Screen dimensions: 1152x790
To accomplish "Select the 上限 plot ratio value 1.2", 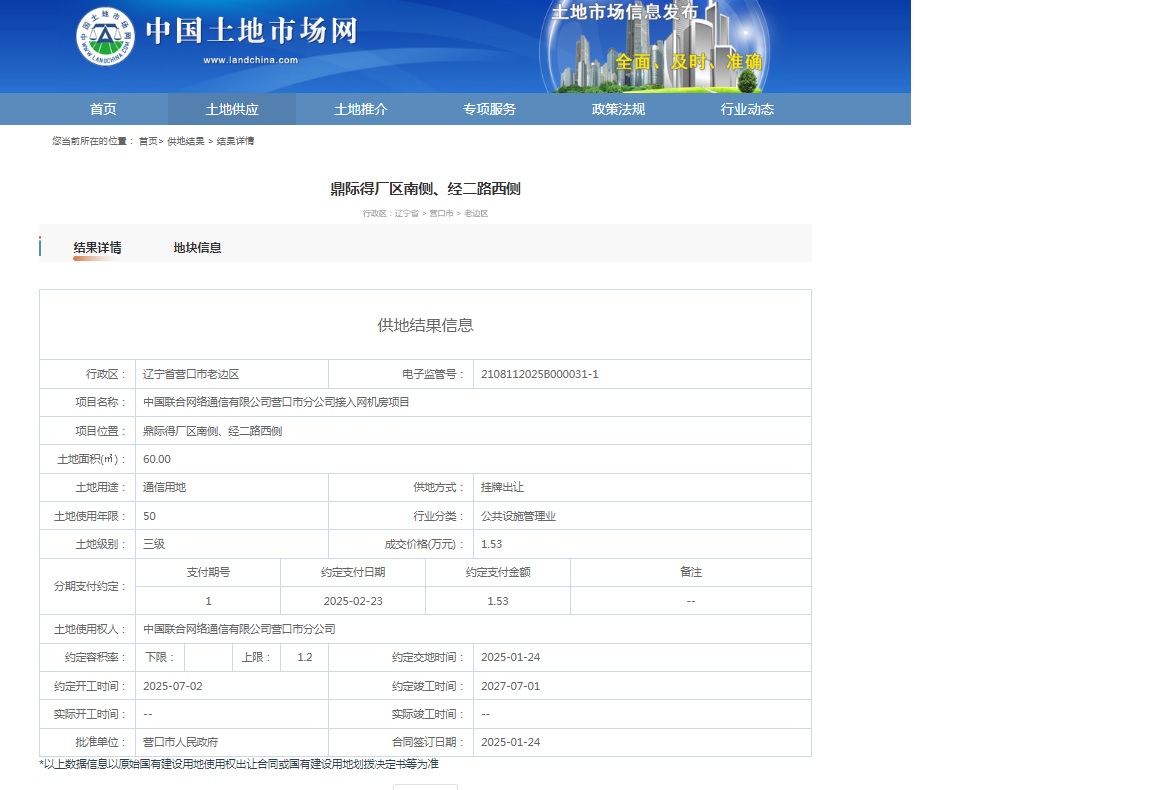I will click(305, 657).
